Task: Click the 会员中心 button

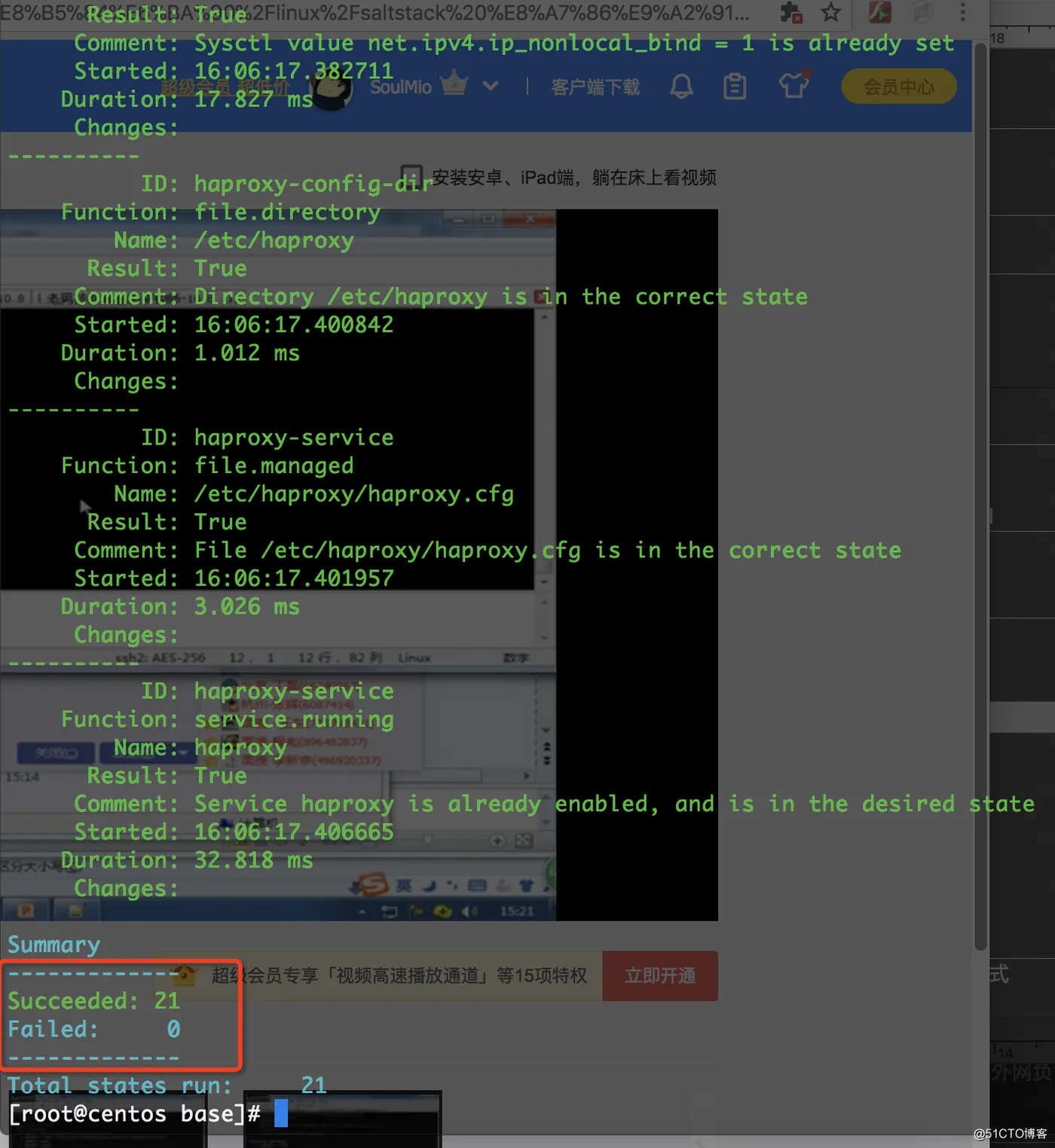Action: [899, 87]
